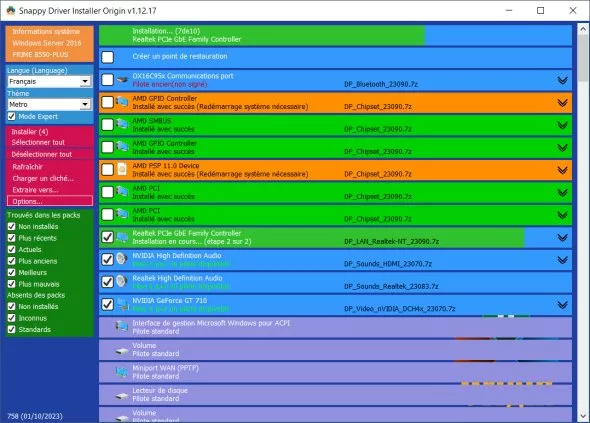This screenshot has height=423, width=590.
Task: Uncheck the NVIDIA High Definition Audio checkbox
Action: tap(108, 259)
